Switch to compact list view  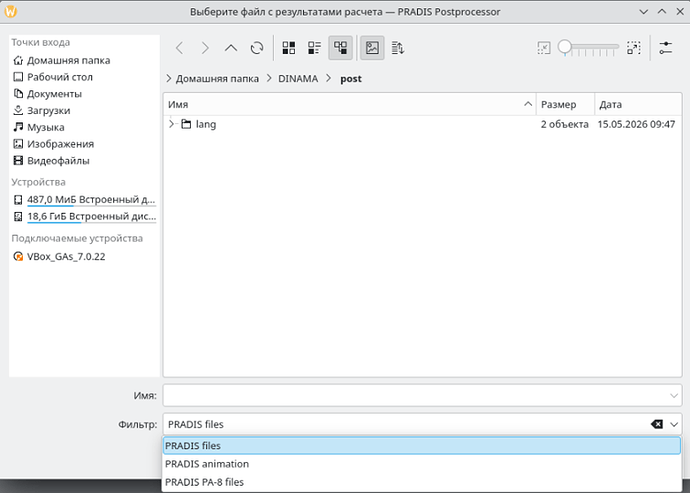coord(315,48)
